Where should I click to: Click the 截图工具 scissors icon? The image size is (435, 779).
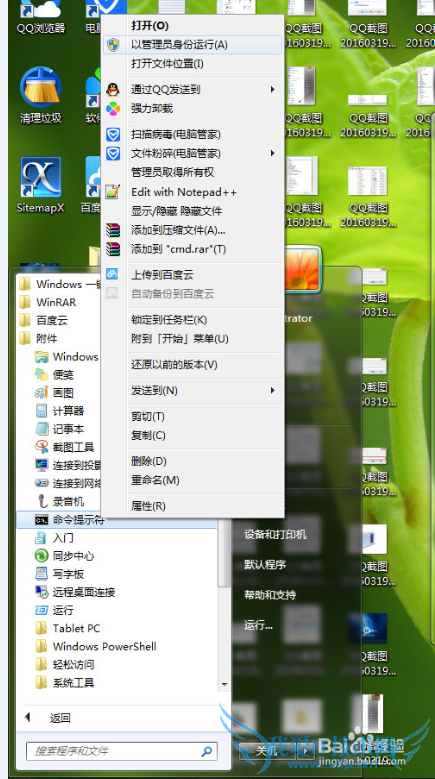(x=41, y=447)
